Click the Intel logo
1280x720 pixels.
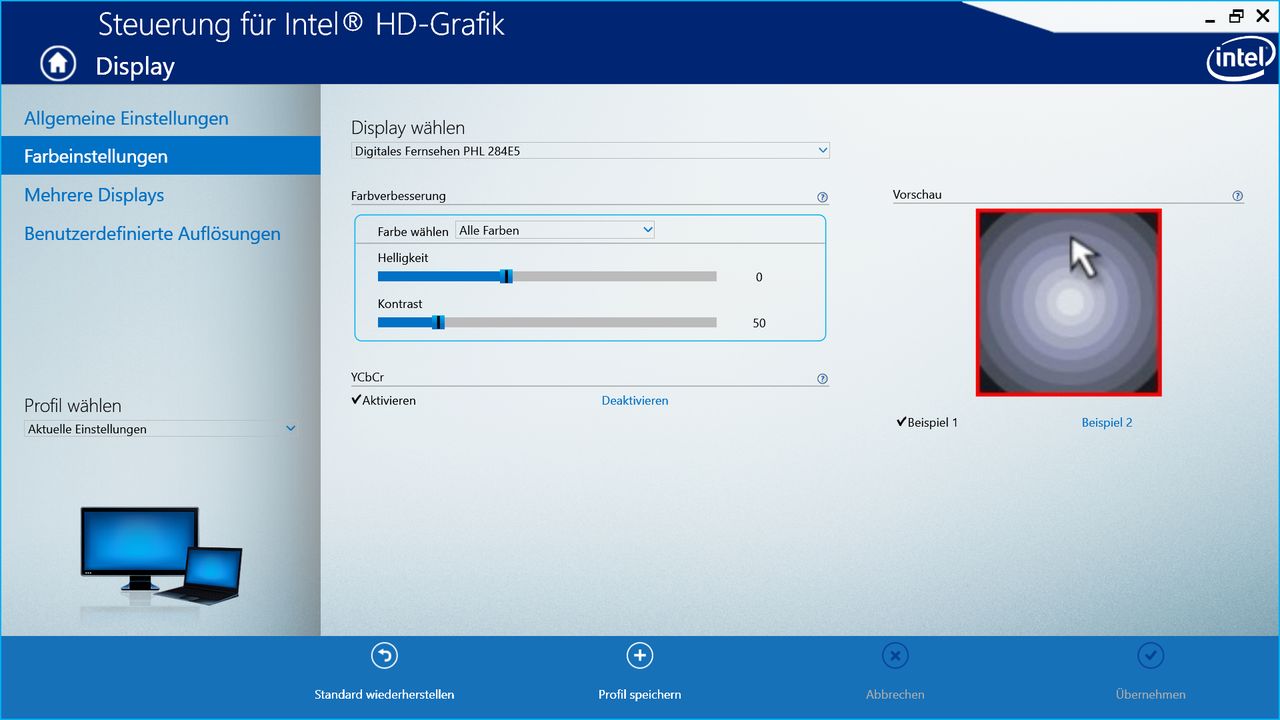tap(1240, 60)
